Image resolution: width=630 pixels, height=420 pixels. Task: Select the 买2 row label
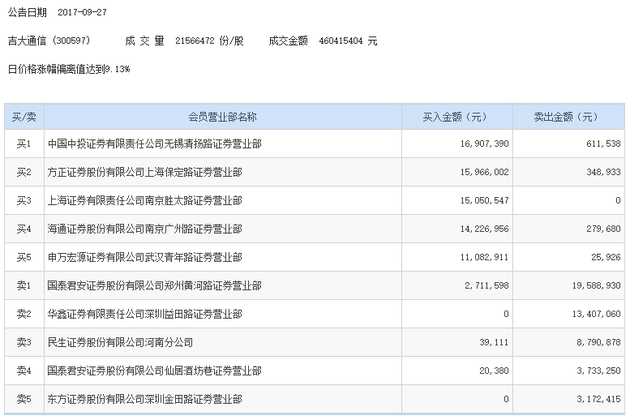click(x=24, y=172)
